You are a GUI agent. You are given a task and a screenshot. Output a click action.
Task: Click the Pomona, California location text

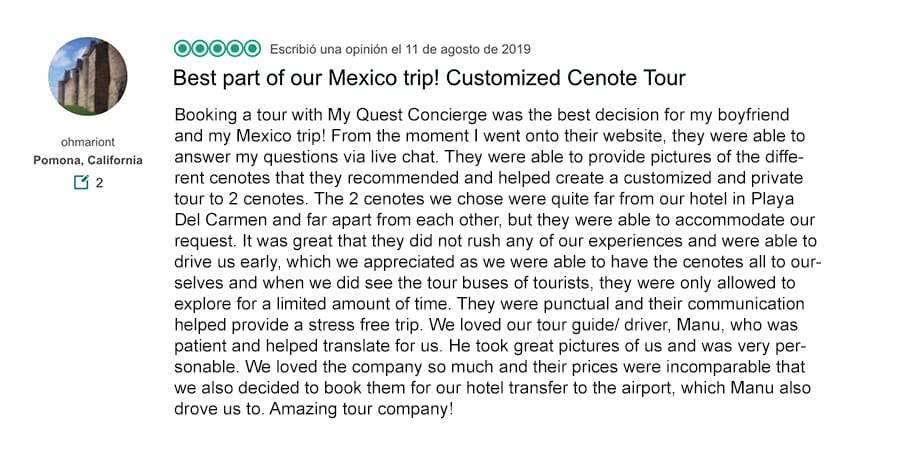tap(88, 160)
